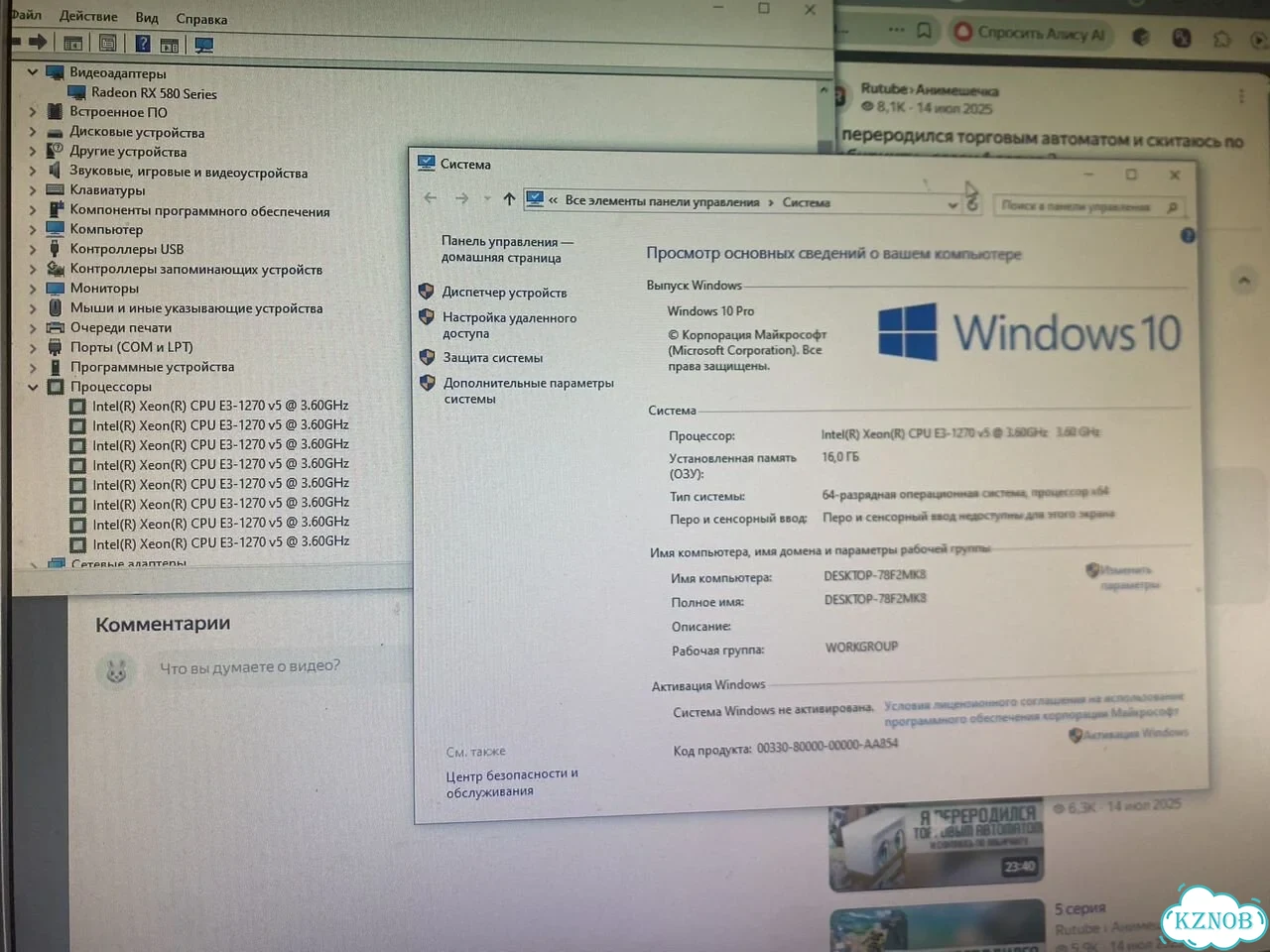Open Диспетчер устройств link in the System window
Image resolution: width=1270 pixels, height=952 pixels.
pos(505,293)
